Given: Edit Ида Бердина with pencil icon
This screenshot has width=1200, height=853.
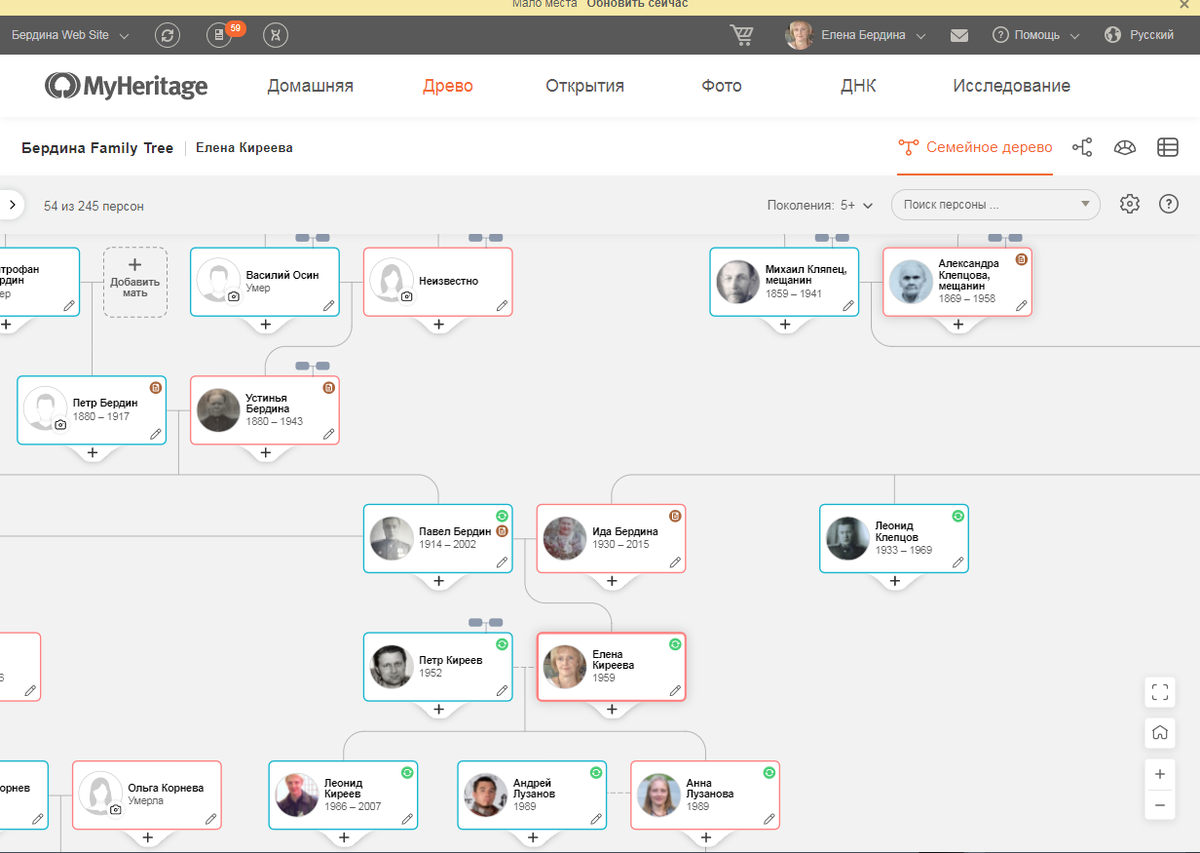Looking at the screenshot, I should click(x=675, y=562).
